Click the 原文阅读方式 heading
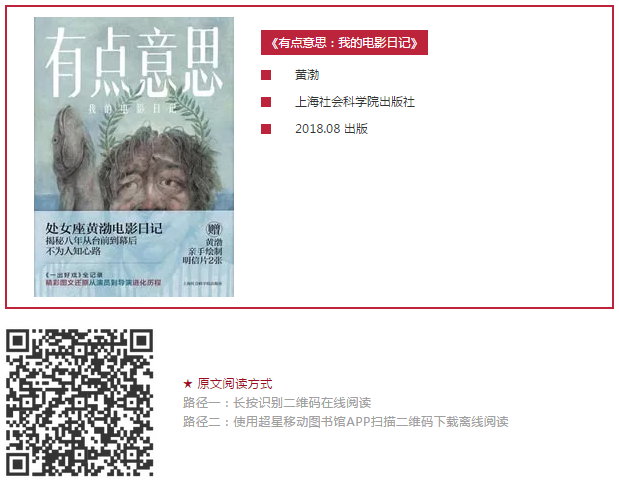Image resolution: width=619 pixels, height=483 pixels. [x=235, y=383]
